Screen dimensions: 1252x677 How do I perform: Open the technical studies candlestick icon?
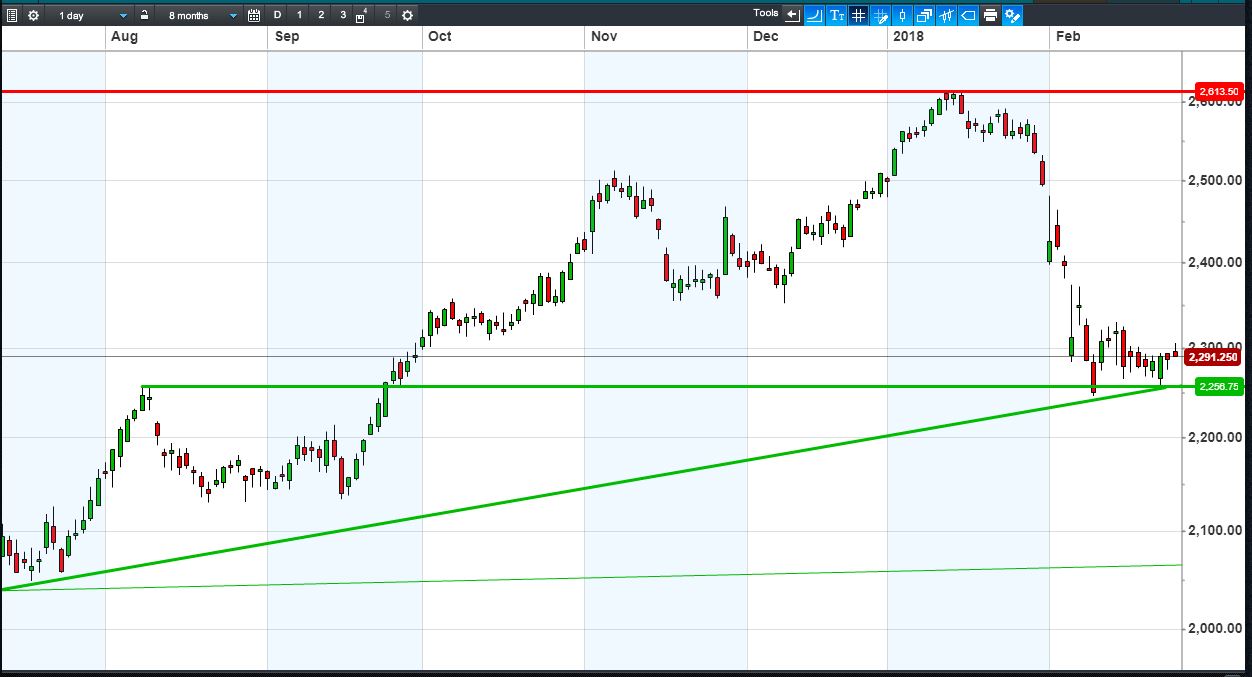click(x=946, y=15)
